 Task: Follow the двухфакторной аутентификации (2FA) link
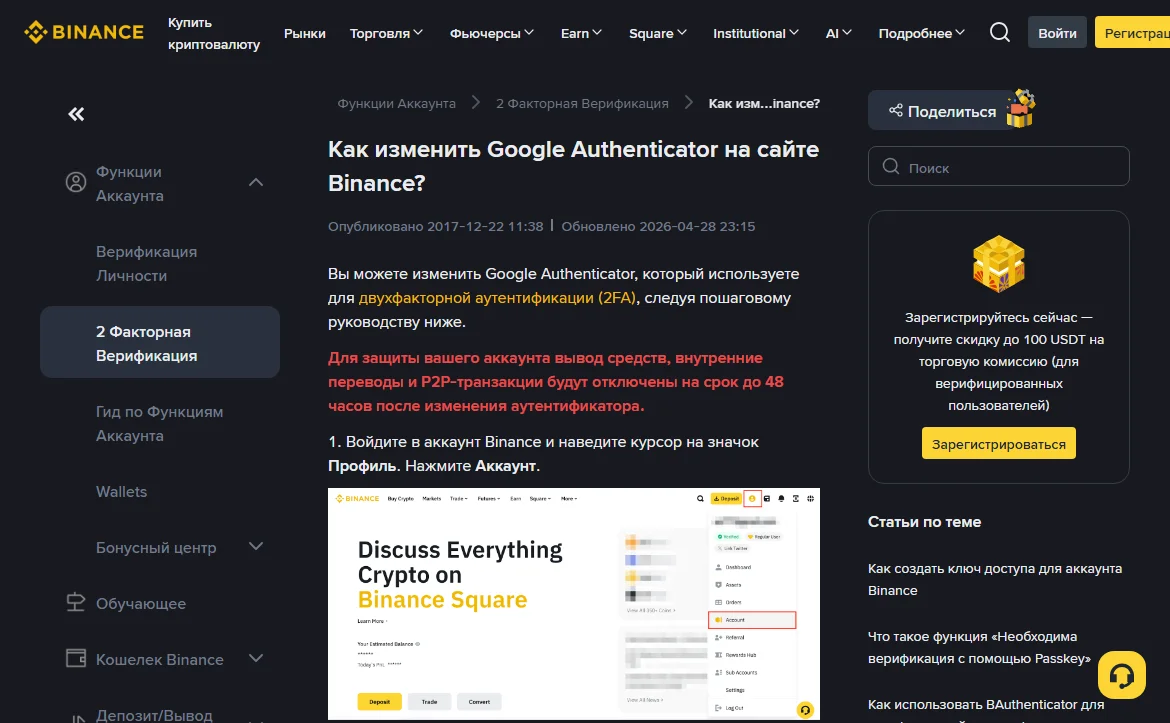(498, 298)
